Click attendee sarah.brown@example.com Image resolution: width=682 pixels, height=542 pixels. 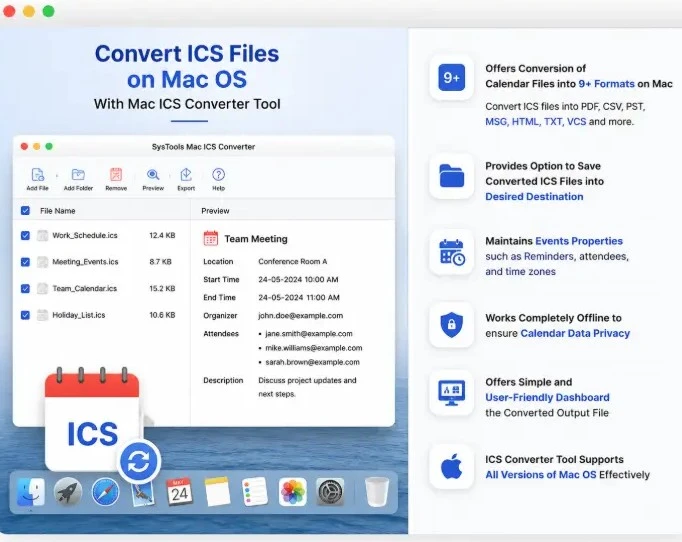click(312, 362)
